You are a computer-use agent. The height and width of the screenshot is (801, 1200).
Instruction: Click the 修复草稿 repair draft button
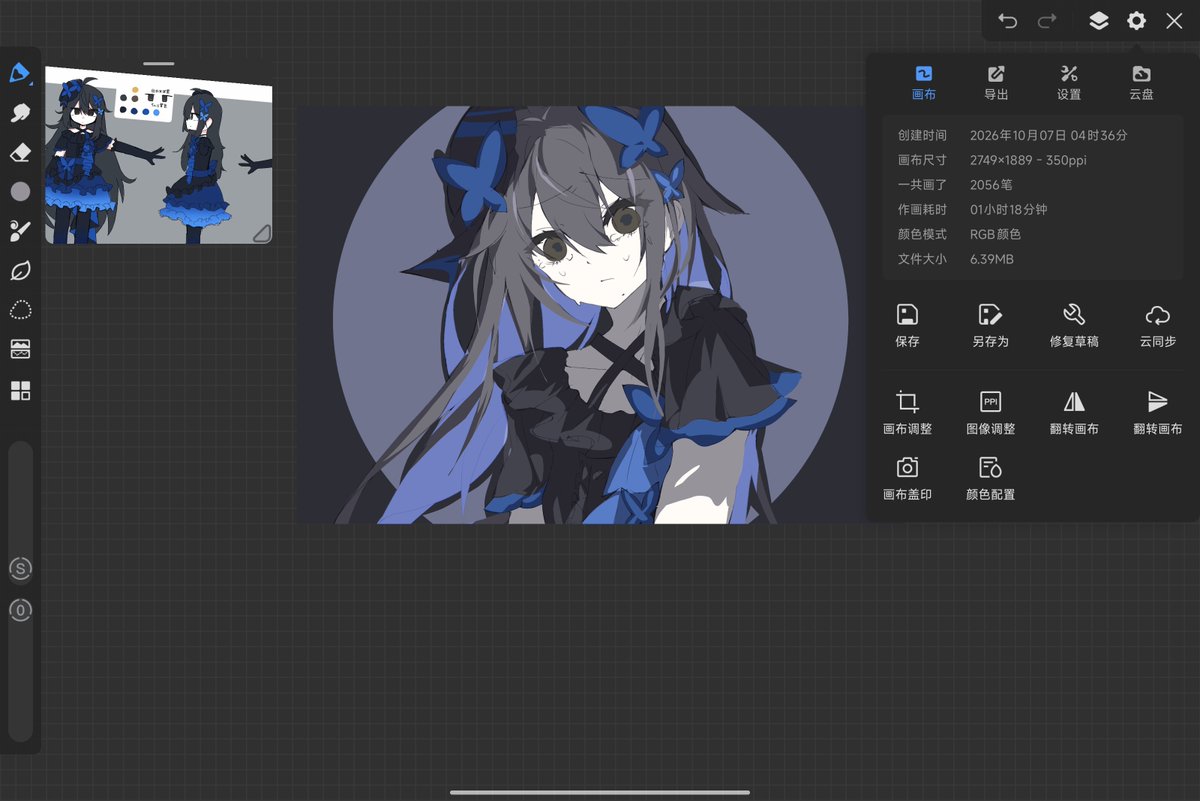1074,326
